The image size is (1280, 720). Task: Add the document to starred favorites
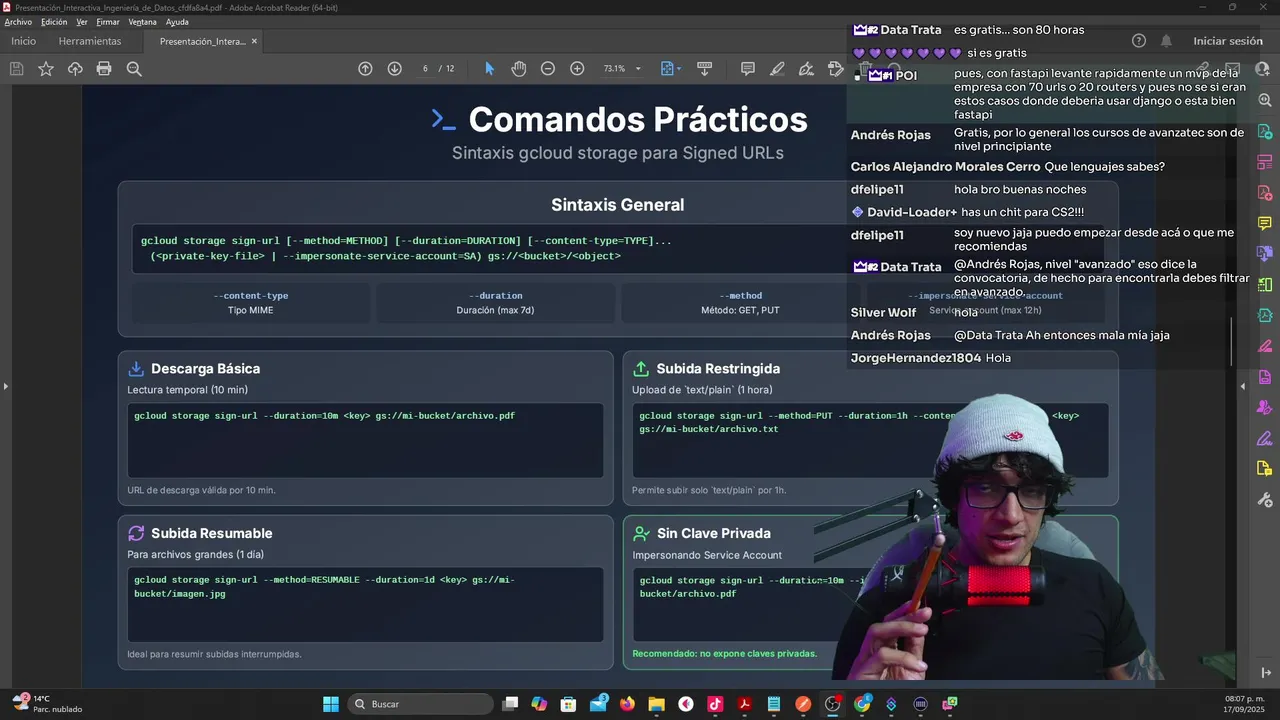tap(45, 69)
